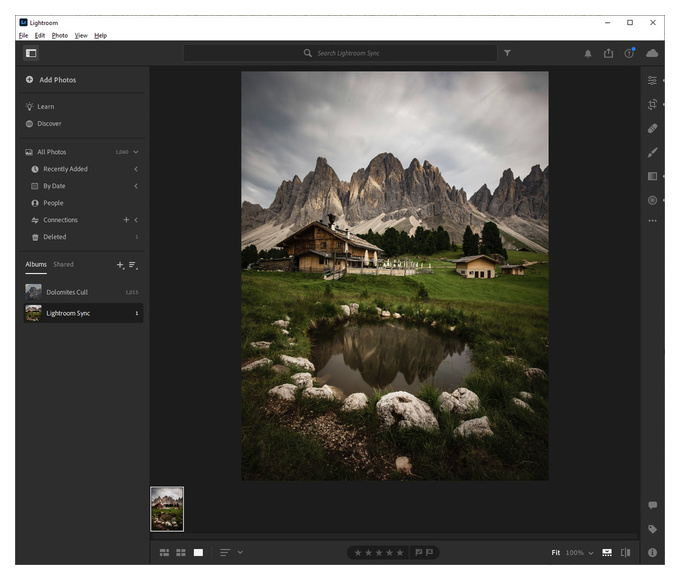
Task: Open the three-dot more options menu
Action: point(652,221)
